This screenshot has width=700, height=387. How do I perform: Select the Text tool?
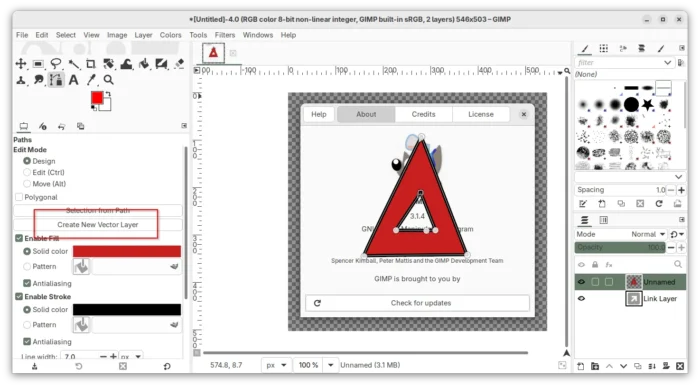[74, 80]
